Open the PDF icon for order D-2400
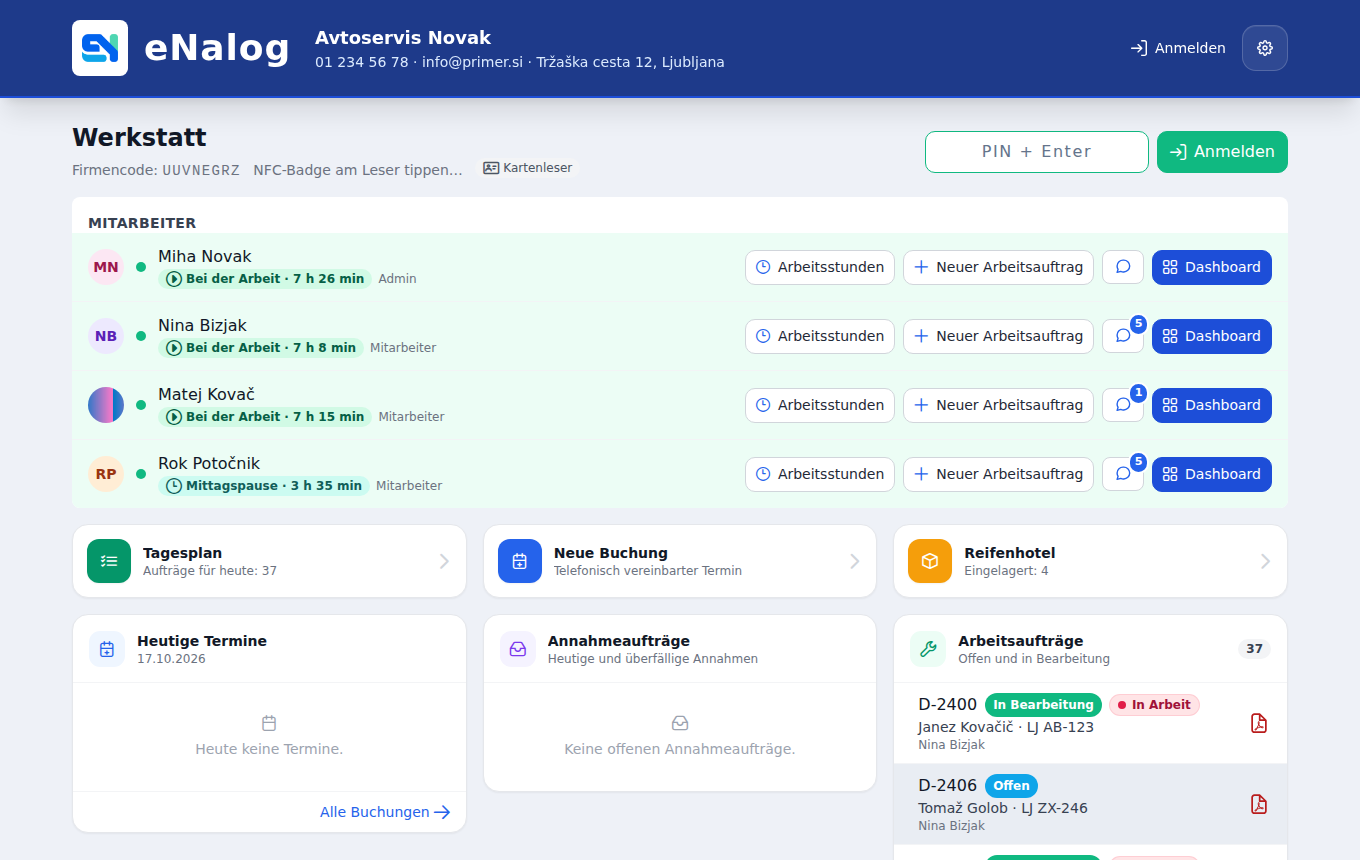Image resolution: width=1360 pixels, height=860 pixels. [x=1259, y=723]
